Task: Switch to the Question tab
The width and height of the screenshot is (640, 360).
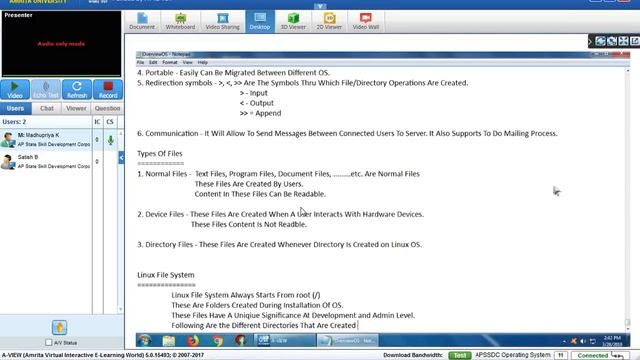Action: point(107,109)
